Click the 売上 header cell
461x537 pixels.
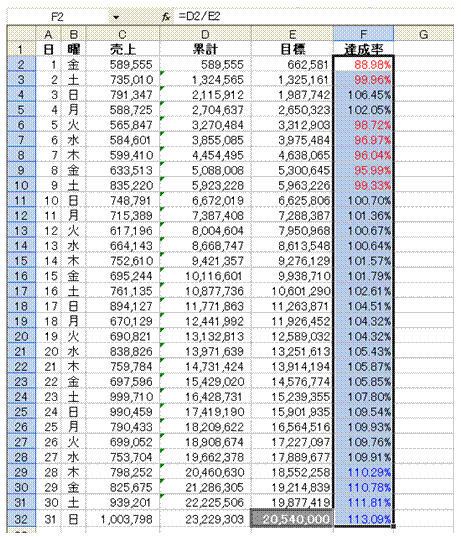tap(123, 49)
